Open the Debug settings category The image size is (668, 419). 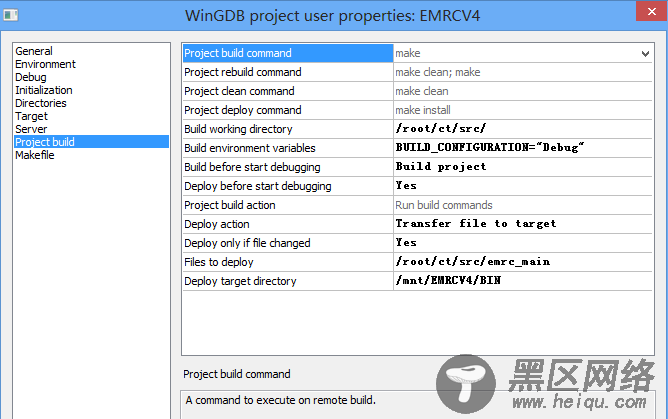coord(31,77)
